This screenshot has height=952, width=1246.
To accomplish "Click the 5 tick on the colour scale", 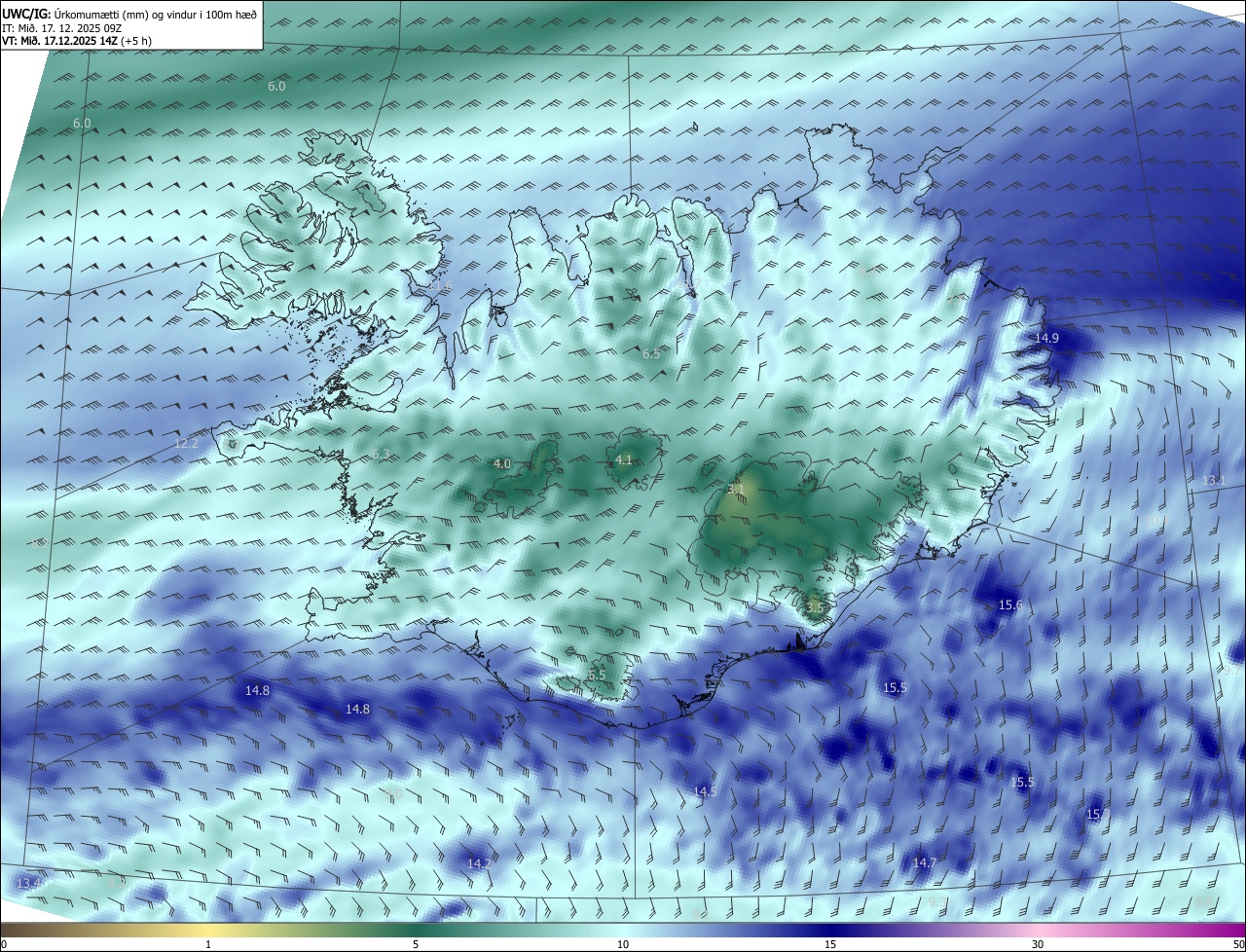I will [x=416, y=944].
